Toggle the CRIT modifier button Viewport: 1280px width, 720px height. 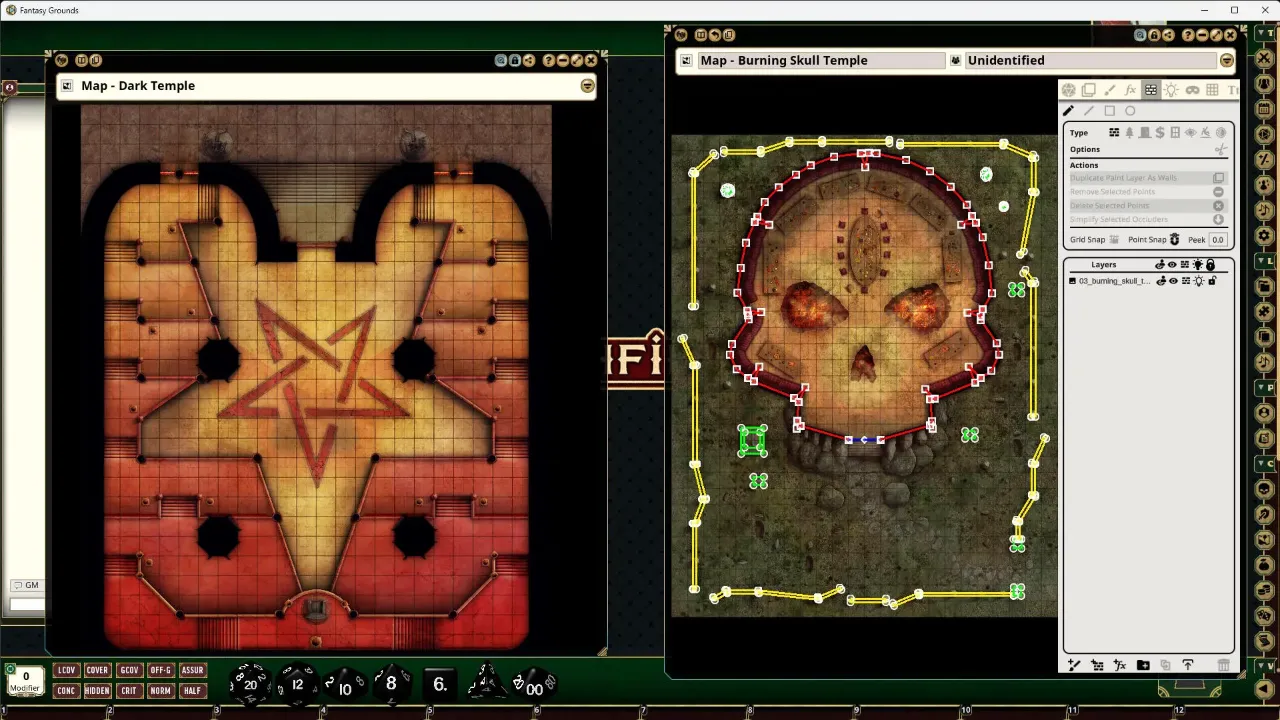[x=129, y=690]
